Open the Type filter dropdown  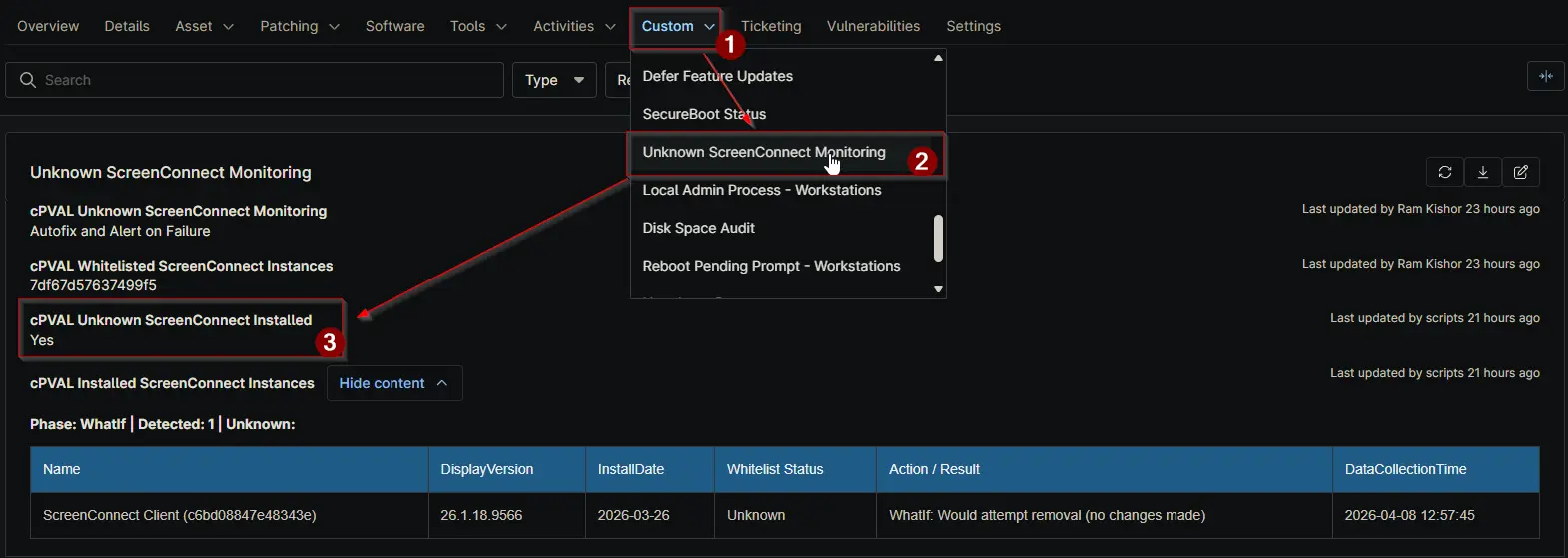click(554, 80)
